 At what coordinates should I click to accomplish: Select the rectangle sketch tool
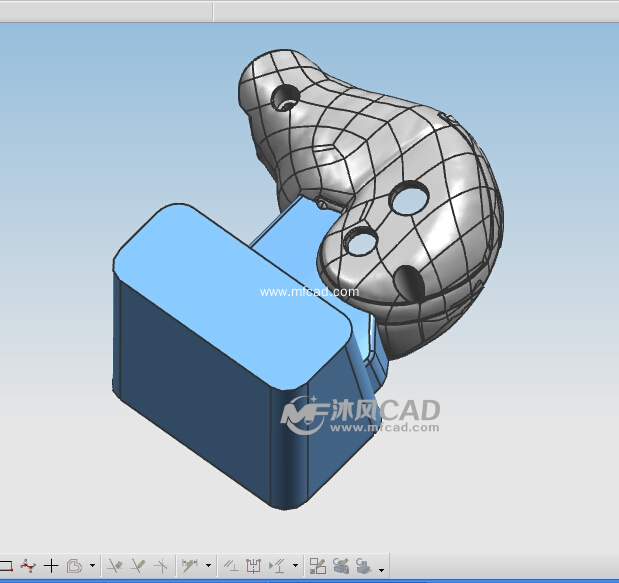coord(6,566)
